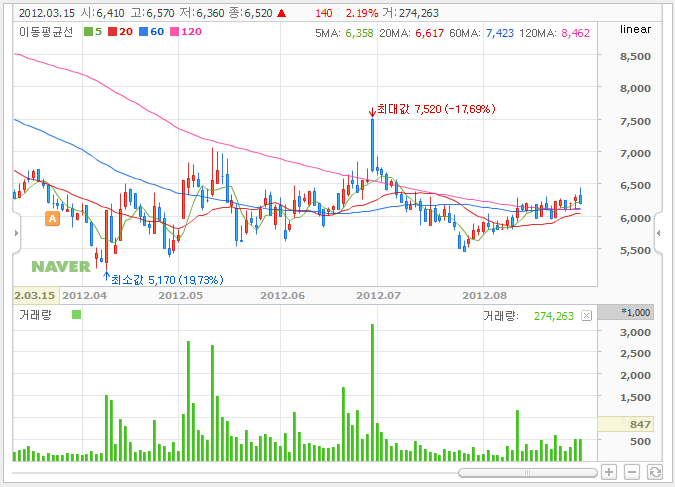Click the 최대값 7,520 annotation
Viewport: 675px width, 487px height.
click(x=436, y=109)
